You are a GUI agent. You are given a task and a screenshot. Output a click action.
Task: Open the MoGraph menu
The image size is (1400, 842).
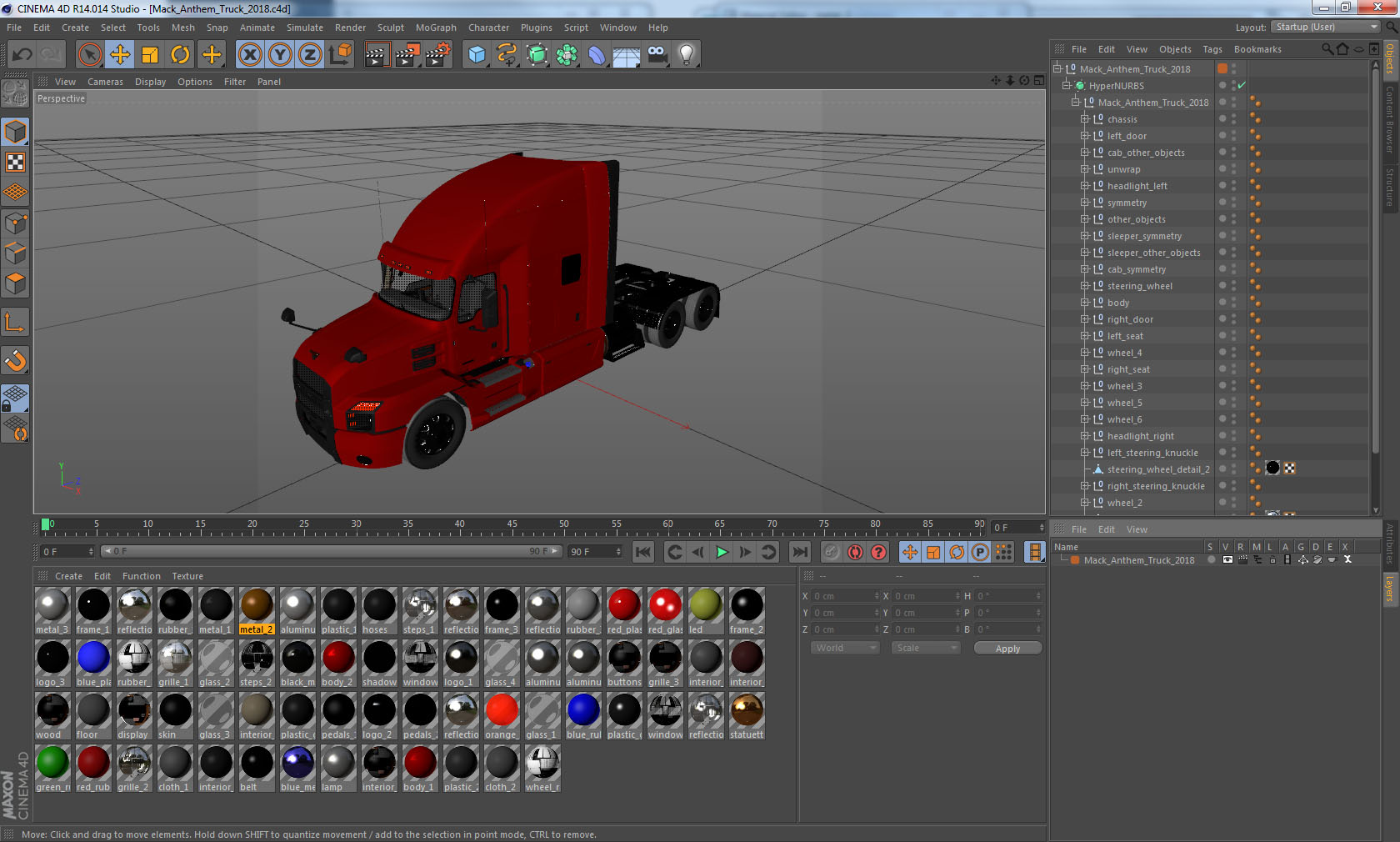[x=436, y=28]
